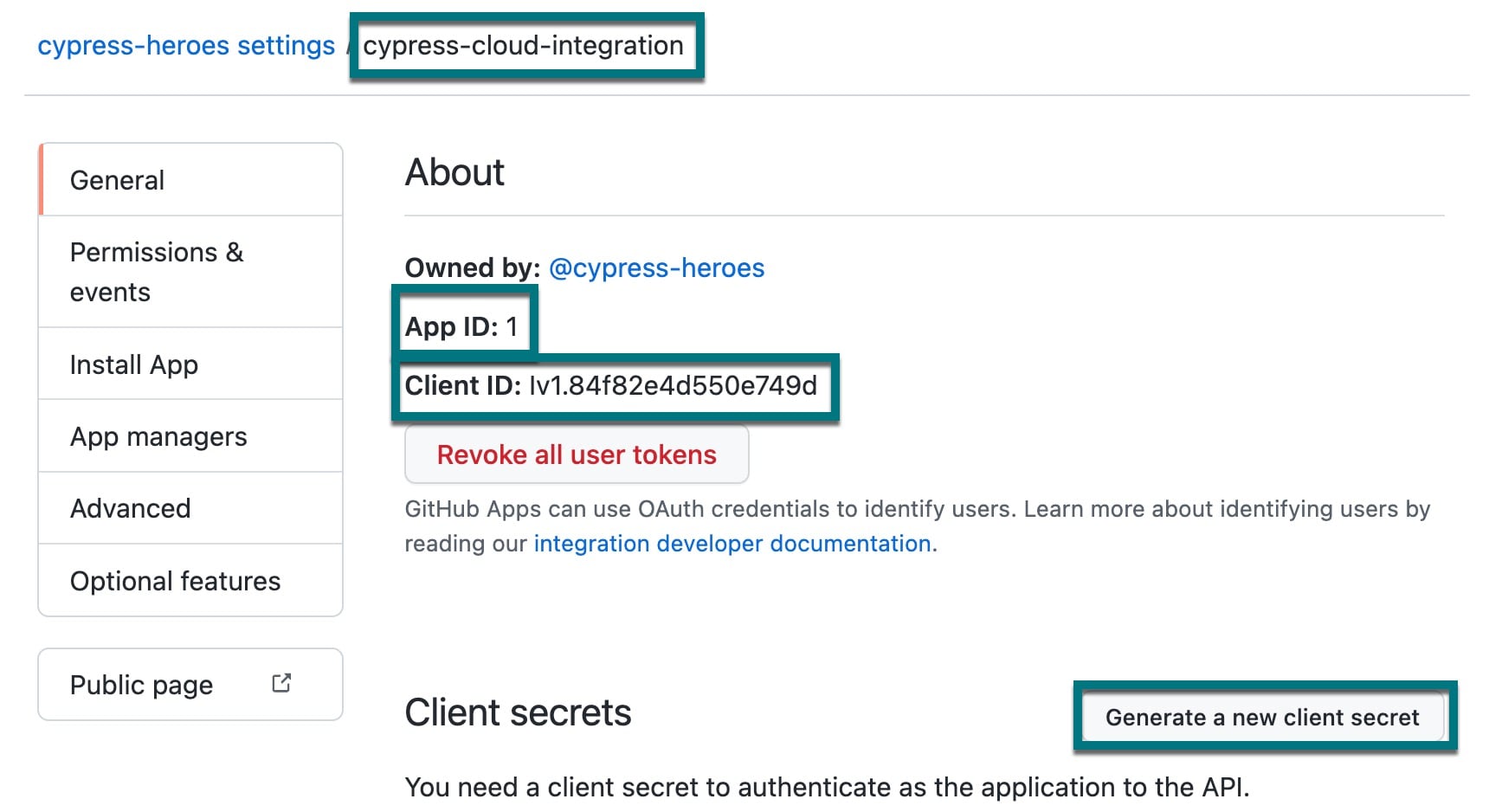Navigate back to cypress-heroes settings
Viewport: 1489px width, 812px height.
tap(186, 45)
